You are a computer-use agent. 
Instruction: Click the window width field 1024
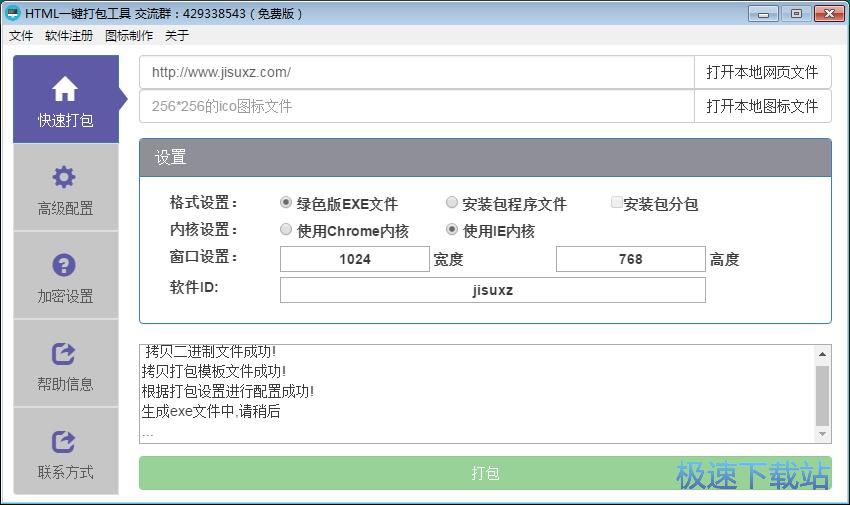pyautogui.click(x=355, y=259)
